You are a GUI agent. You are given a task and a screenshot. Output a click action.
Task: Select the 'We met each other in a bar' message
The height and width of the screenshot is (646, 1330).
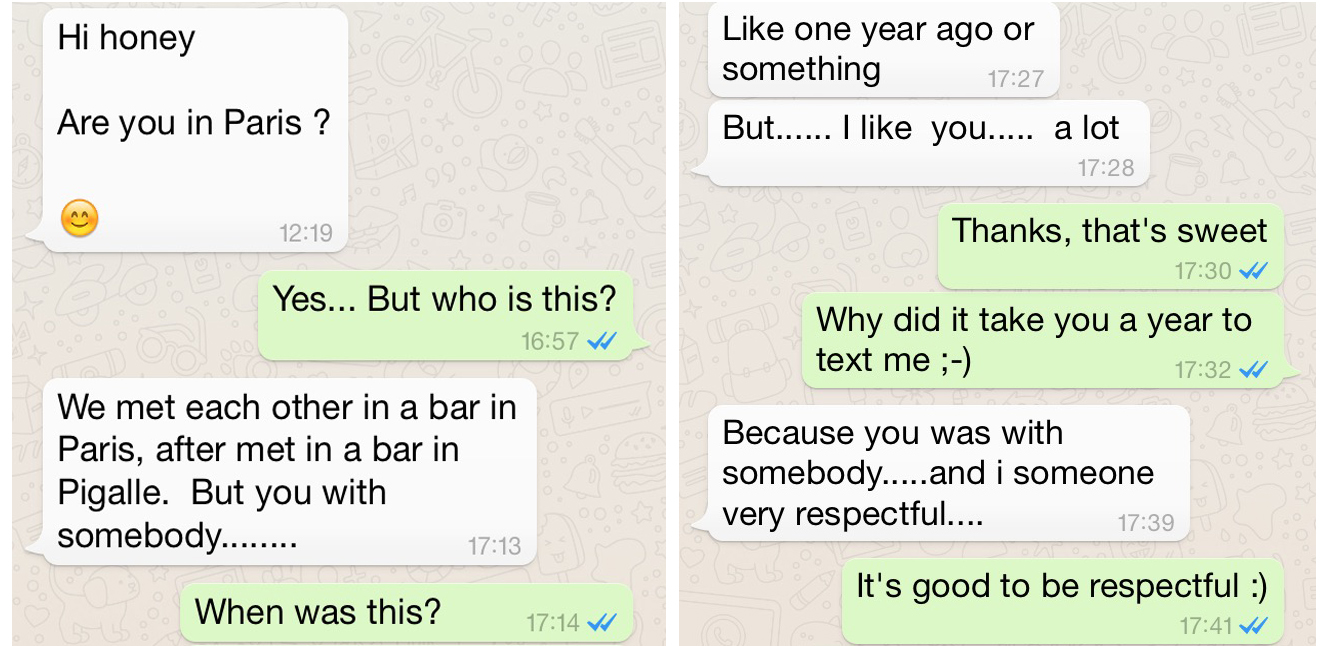point(286,472)
